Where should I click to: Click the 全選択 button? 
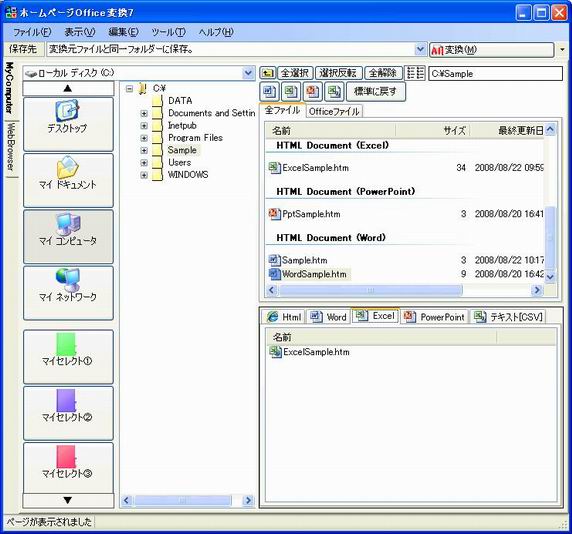295,73
